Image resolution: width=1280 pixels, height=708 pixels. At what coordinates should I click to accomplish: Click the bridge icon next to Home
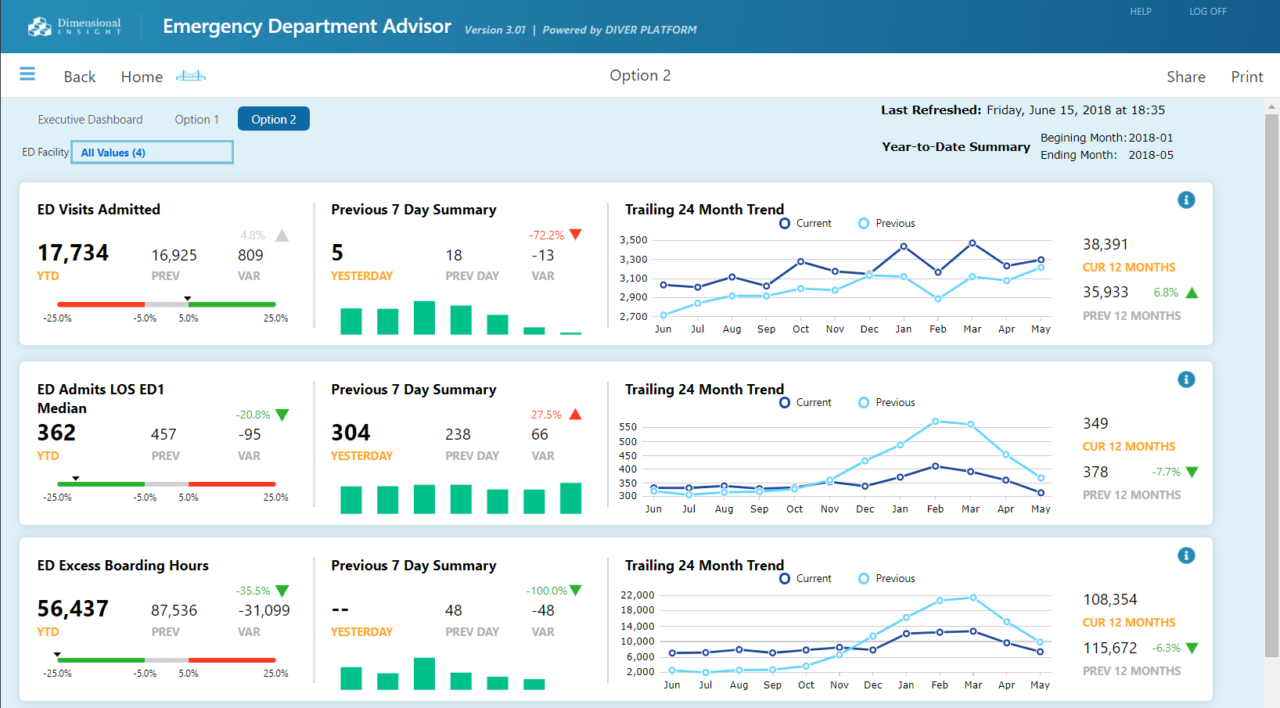(190, 76)
